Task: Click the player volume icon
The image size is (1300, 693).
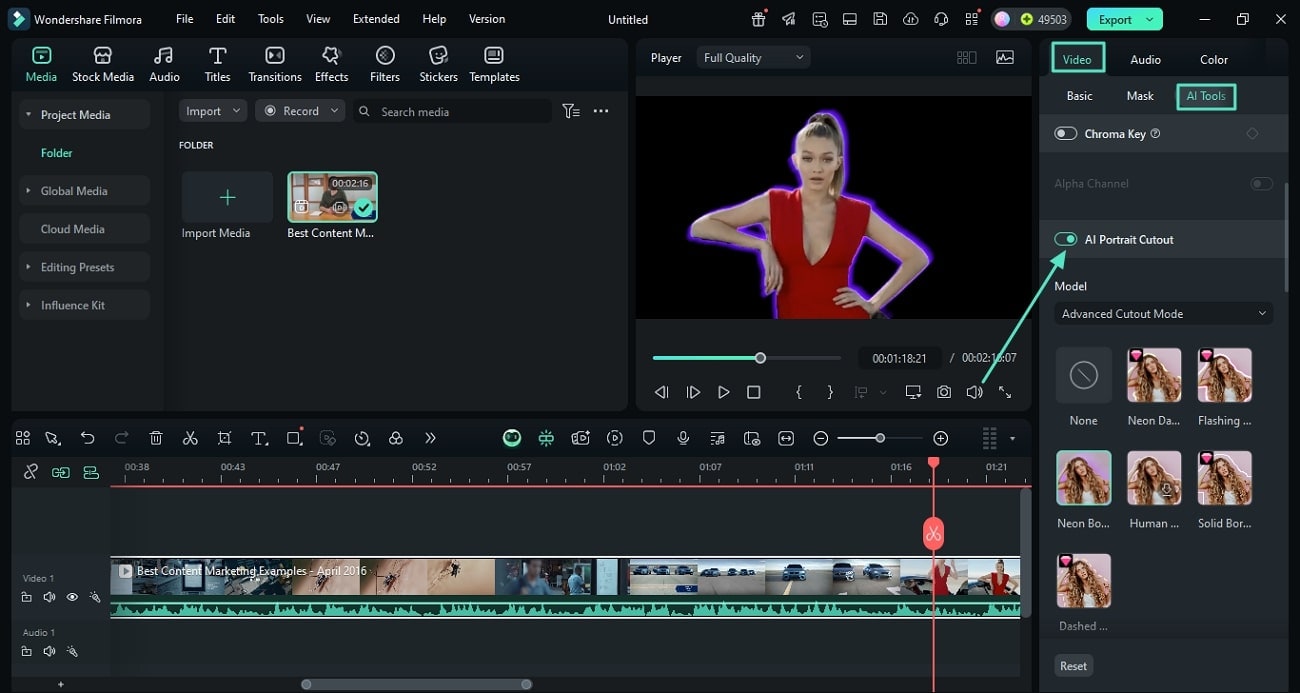Action: [x=974, y=392]
